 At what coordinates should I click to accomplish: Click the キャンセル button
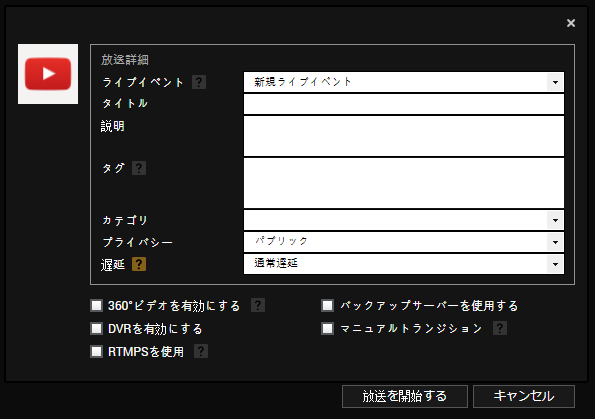524,397
